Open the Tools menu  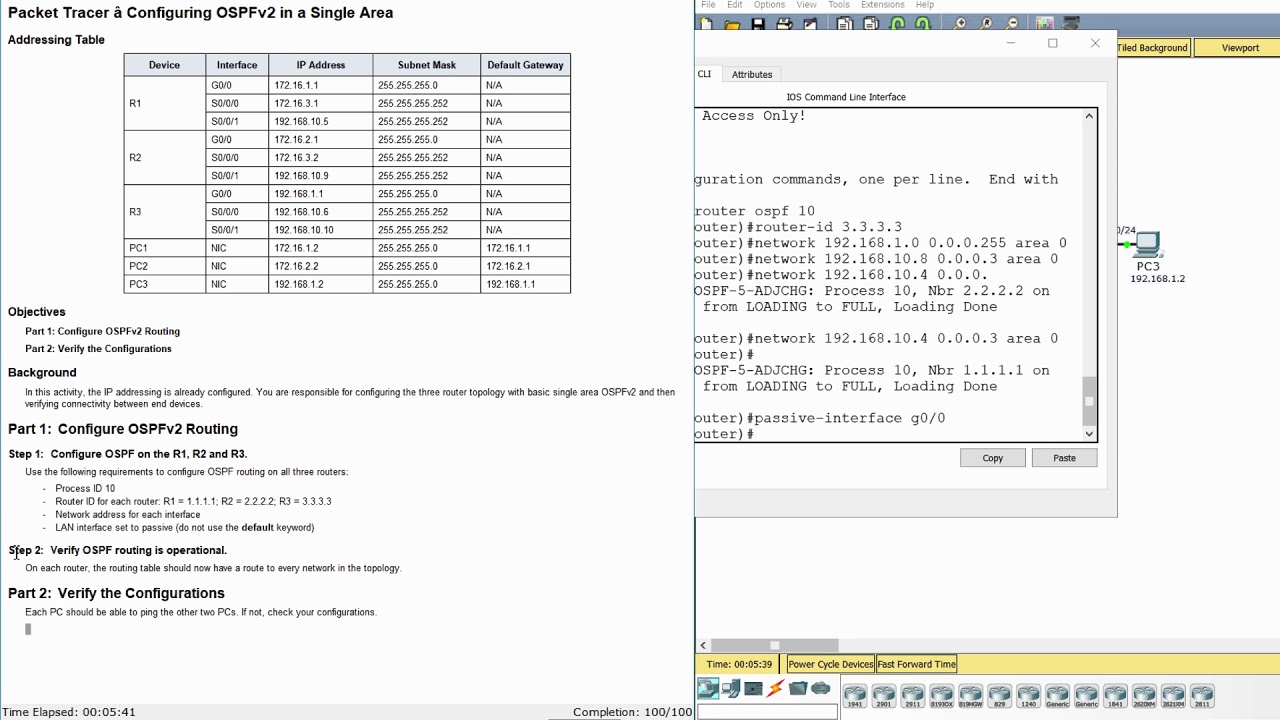[839, 5]
